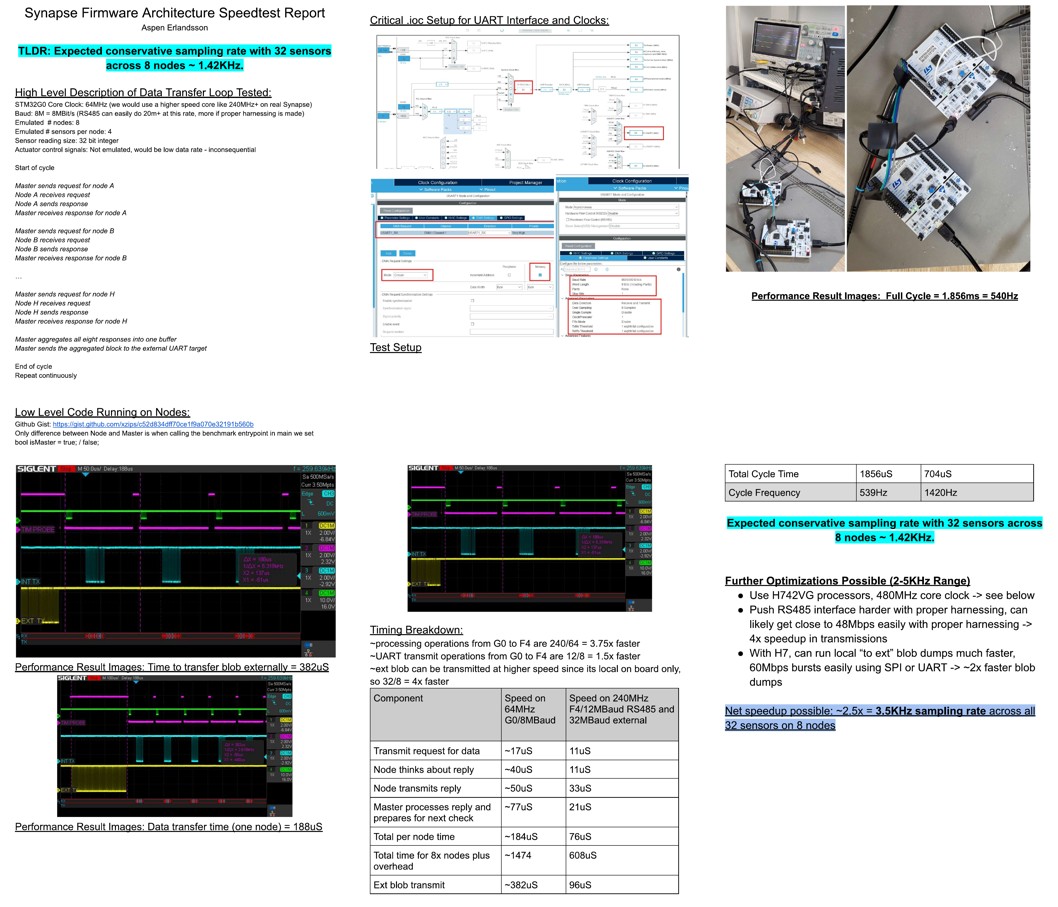The height and width of the screenshot is (907, 1058).
Task: Click the 'Test Setup' heading
Action: pyautogui.click(x=395, y=347)
